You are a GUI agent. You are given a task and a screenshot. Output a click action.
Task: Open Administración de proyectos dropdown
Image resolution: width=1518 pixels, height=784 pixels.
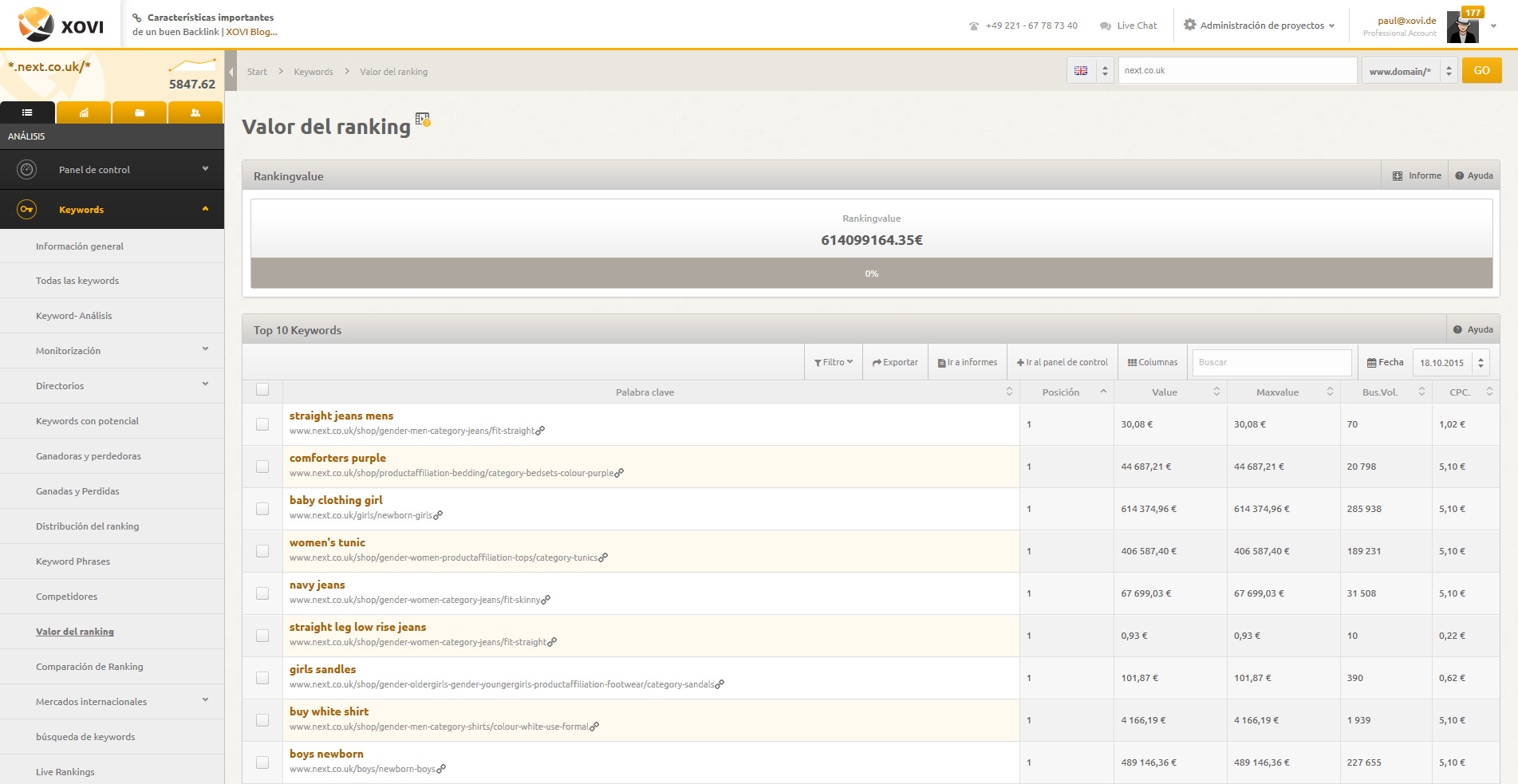[x=1261, y=26]
